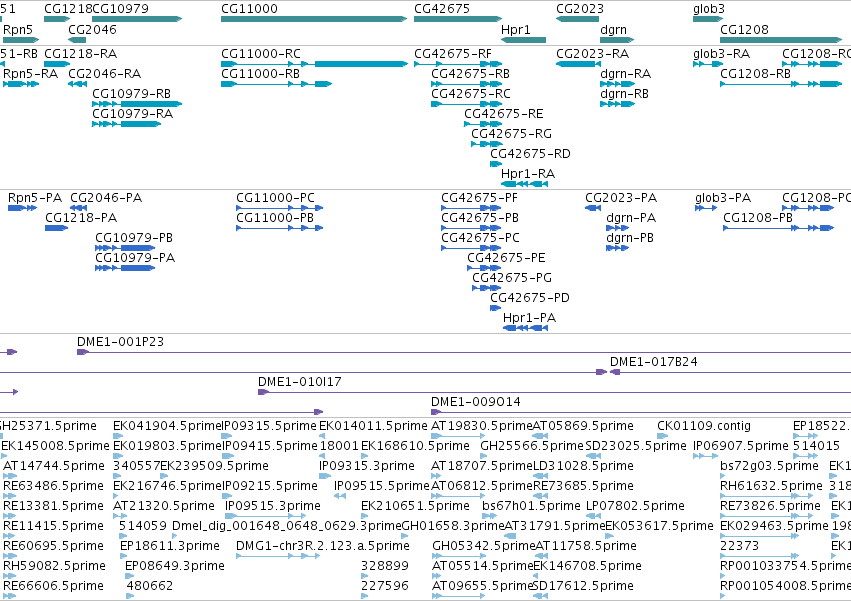This screenshot has width=851, height=601.
Task: Click protein CG42675-PF label
Action: 480,198
